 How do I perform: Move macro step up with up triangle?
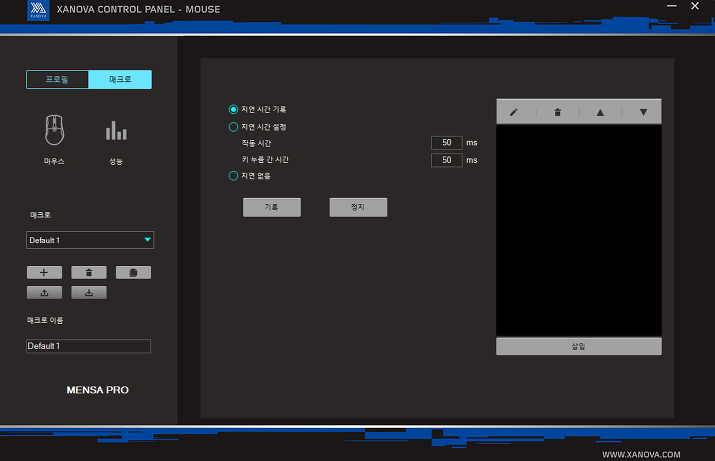[x=600, y=112]
